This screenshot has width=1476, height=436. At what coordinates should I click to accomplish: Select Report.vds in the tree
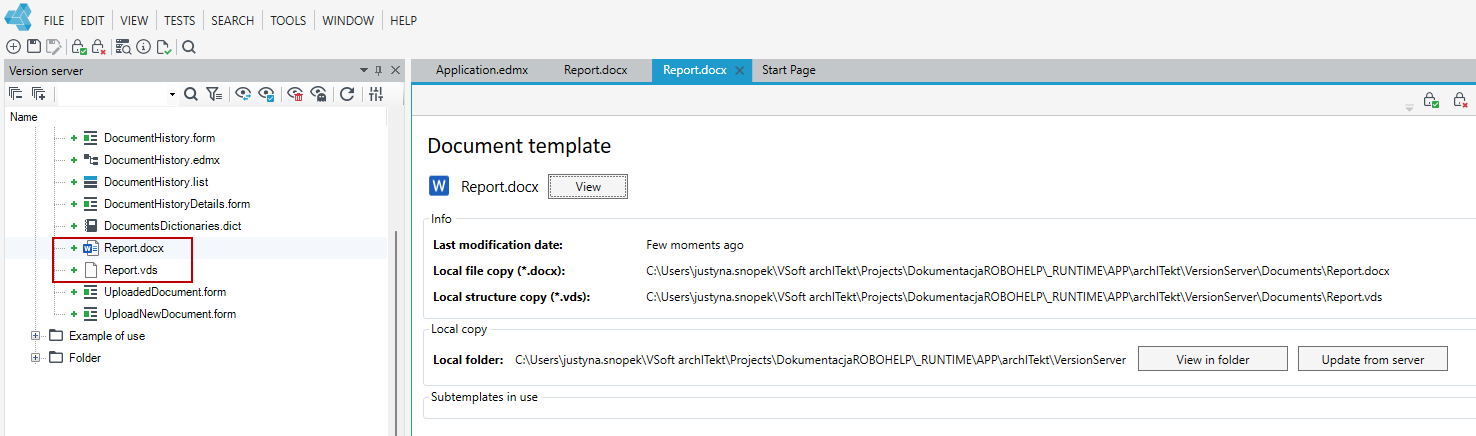click(131, 270)
